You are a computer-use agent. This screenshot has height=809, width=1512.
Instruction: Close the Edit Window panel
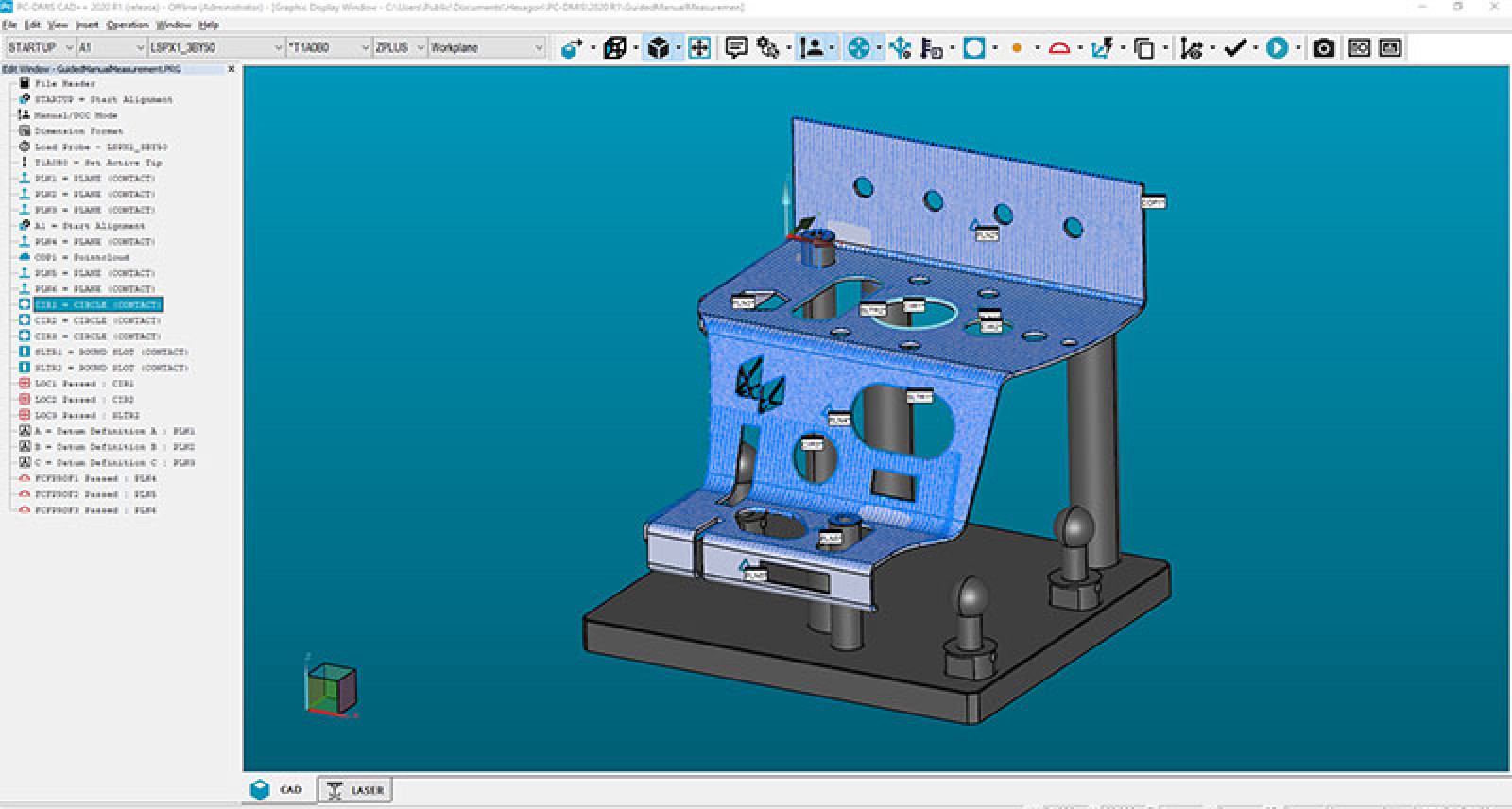click(232, 69)
